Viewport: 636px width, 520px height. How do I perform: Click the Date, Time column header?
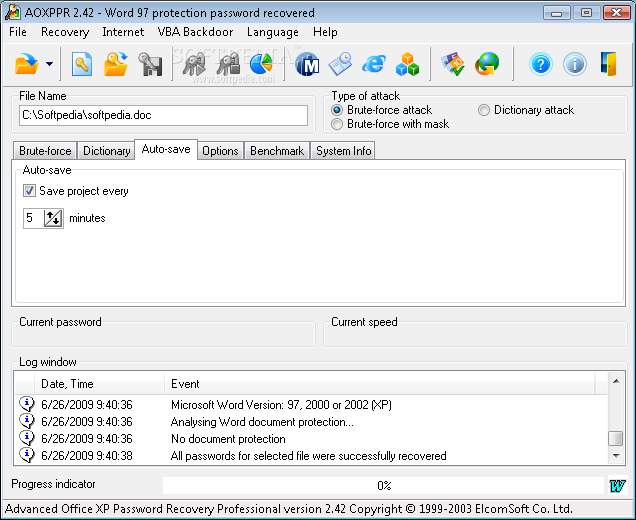[x=99, y=384]
